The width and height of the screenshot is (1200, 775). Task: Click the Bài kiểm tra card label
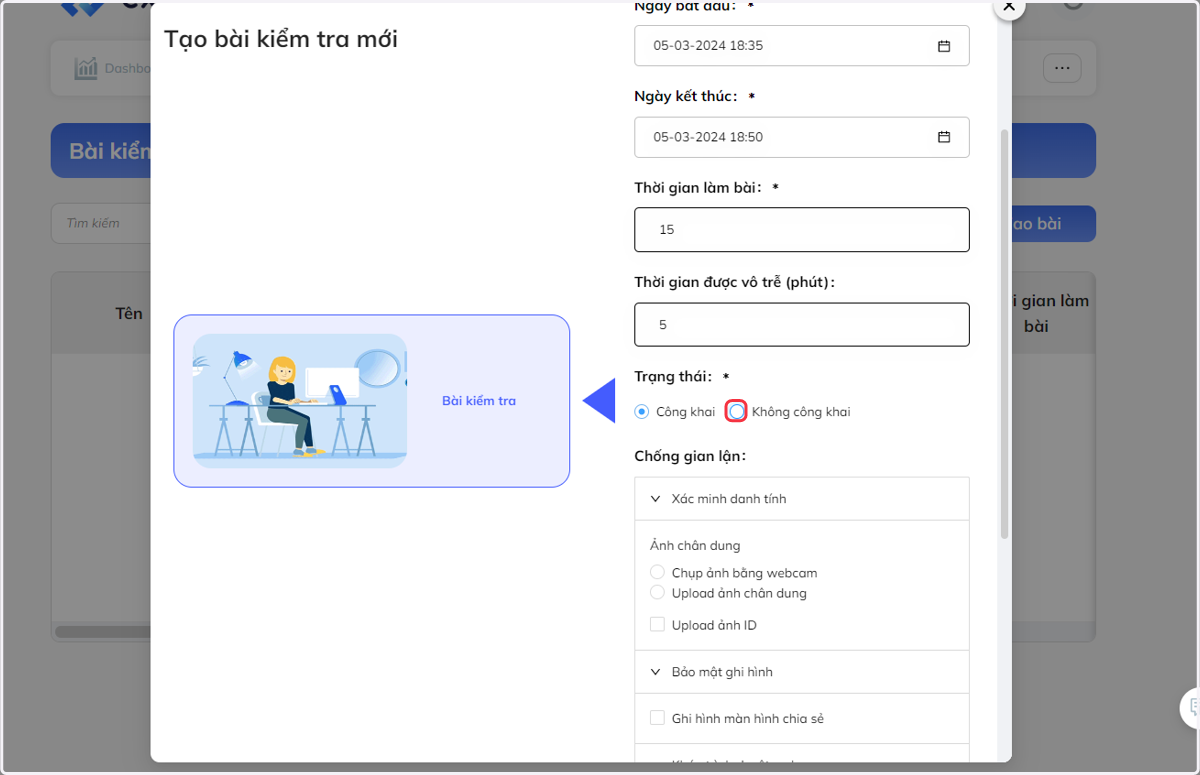(x=479, y=401)
